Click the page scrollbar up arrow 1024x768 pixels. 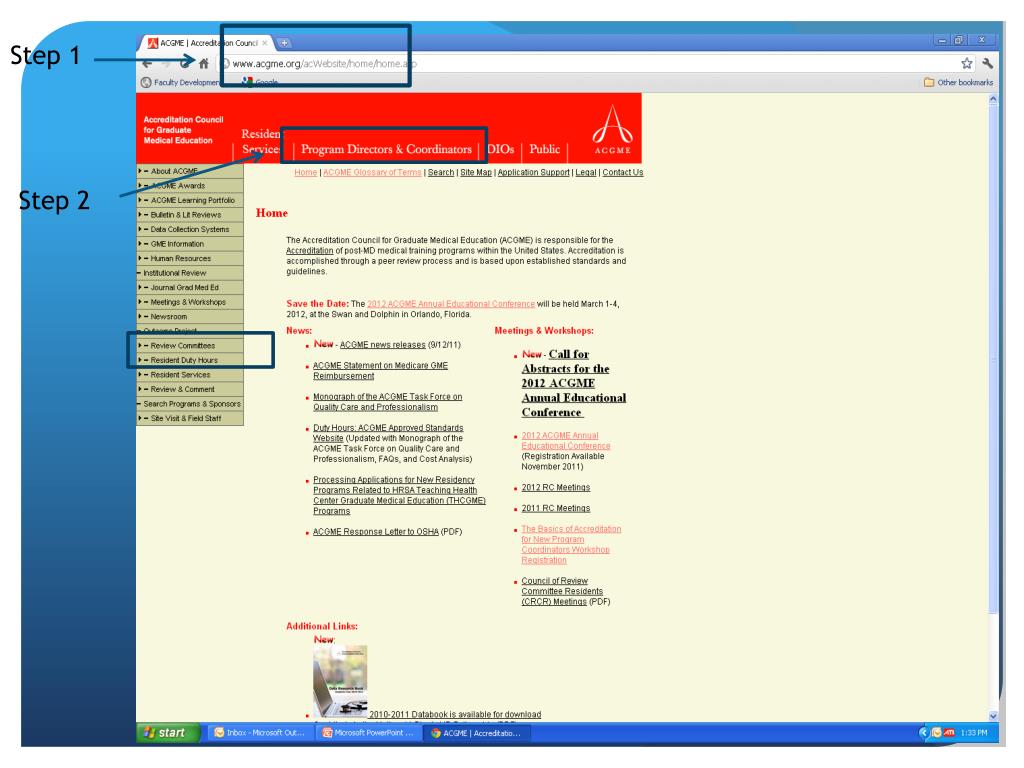(993, 99)
